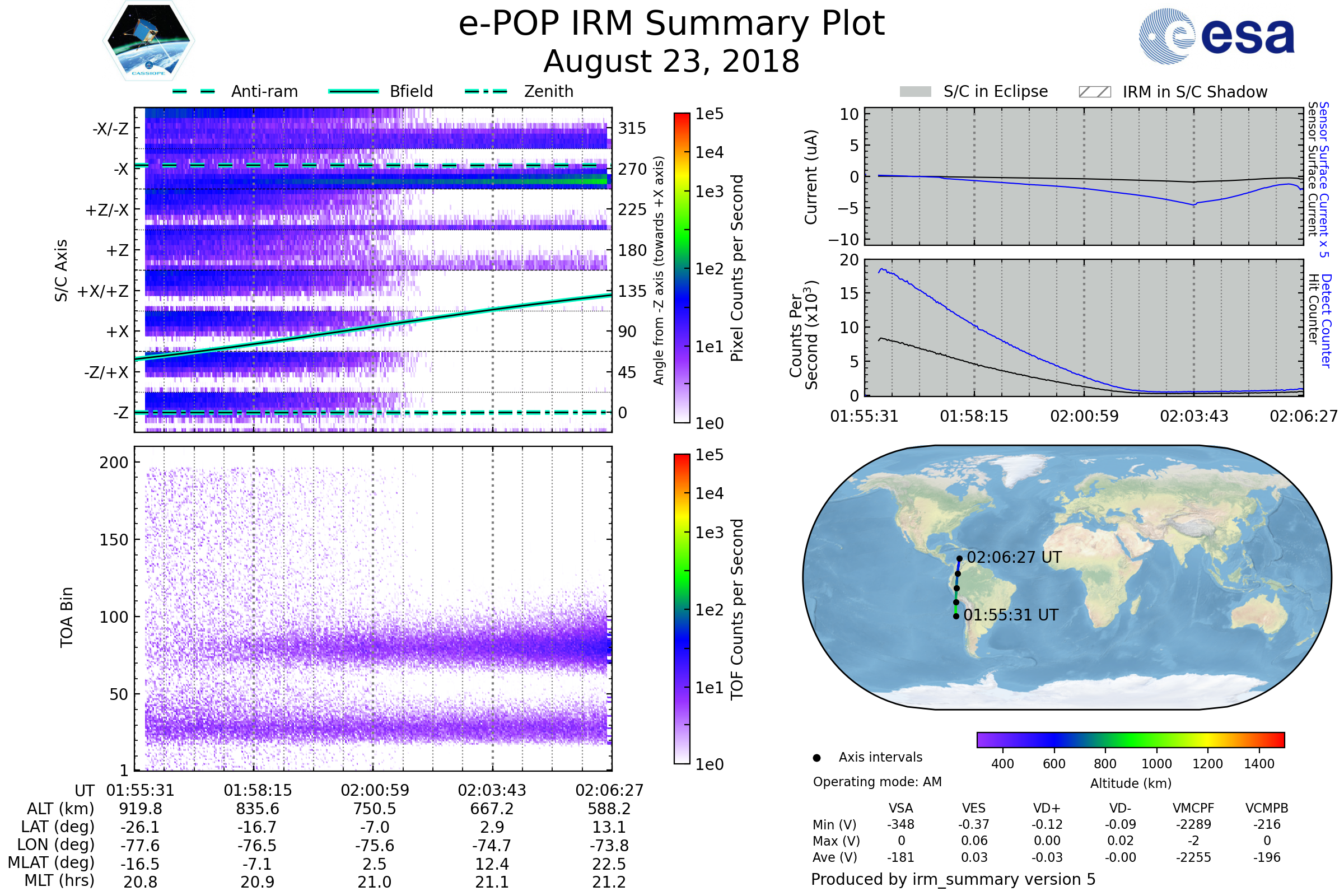
Task: Click the e-POP IRM Summary Plot title
Action: pos(671,24)
